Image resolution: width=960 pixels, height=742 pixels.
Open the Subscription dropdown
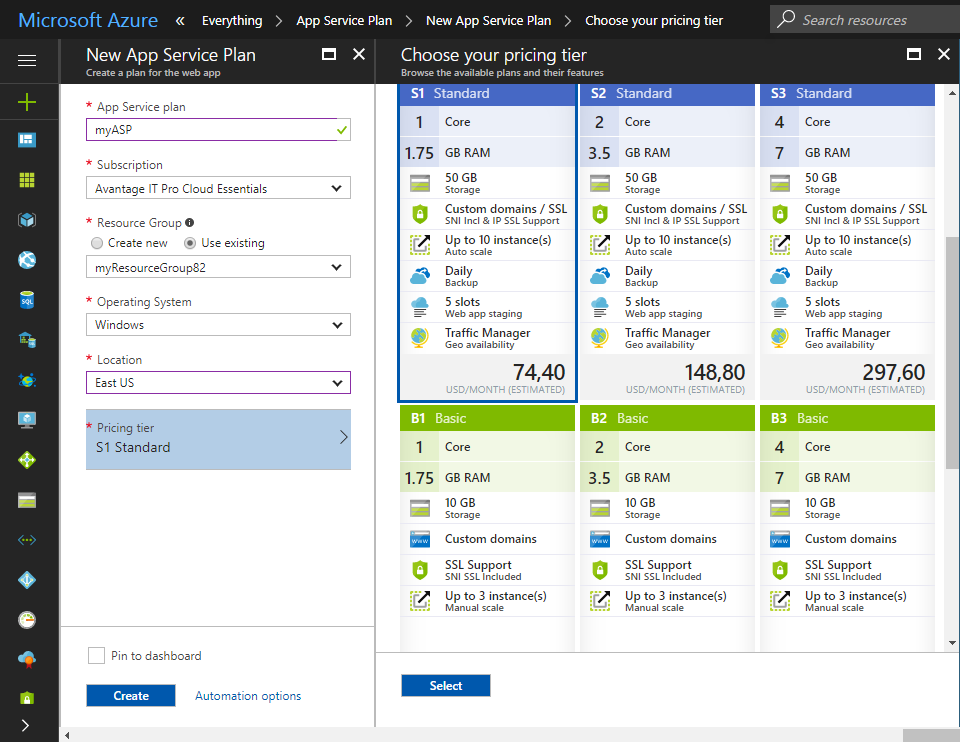[219, 188]
